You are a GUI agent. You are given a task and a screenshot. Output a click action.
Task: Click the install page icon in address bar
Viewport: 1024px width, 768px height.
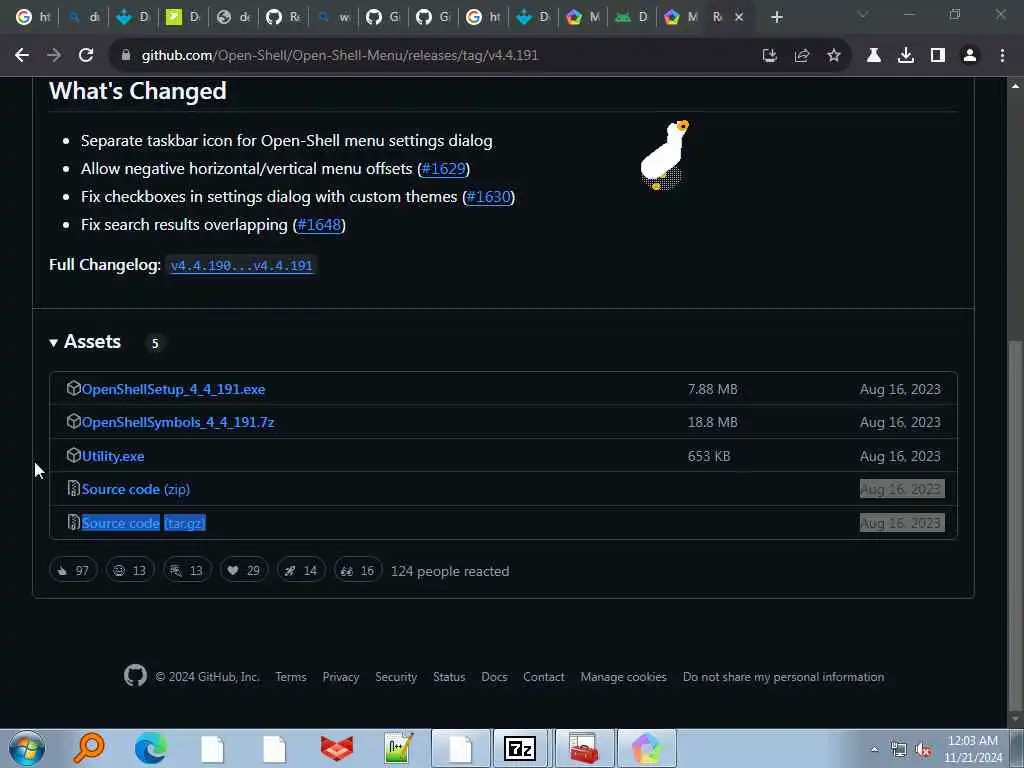coord(770,56)
